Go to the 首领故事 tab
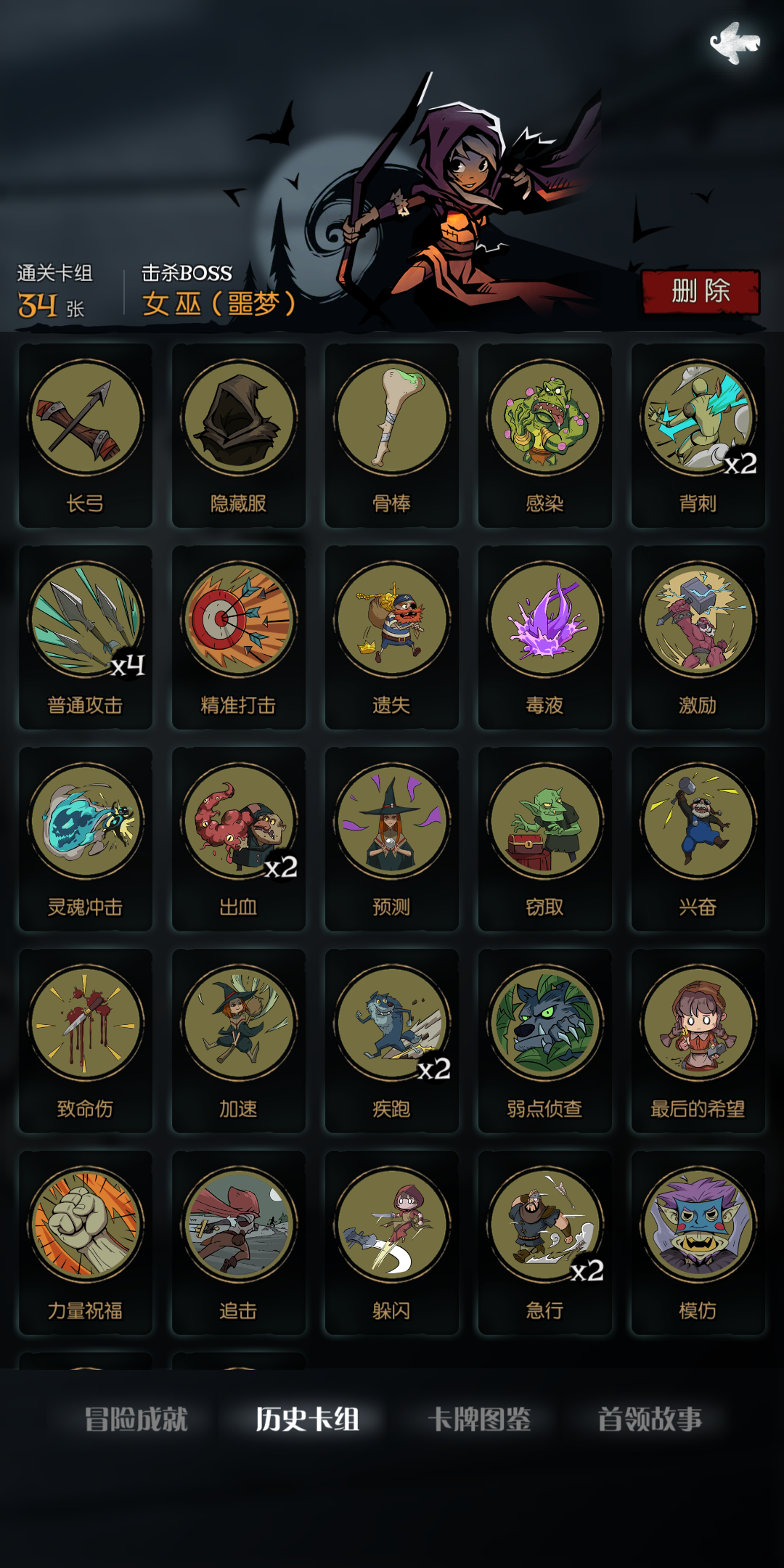The height and width of the screenshot is (1568, 784). click(x=650, y=1419)
